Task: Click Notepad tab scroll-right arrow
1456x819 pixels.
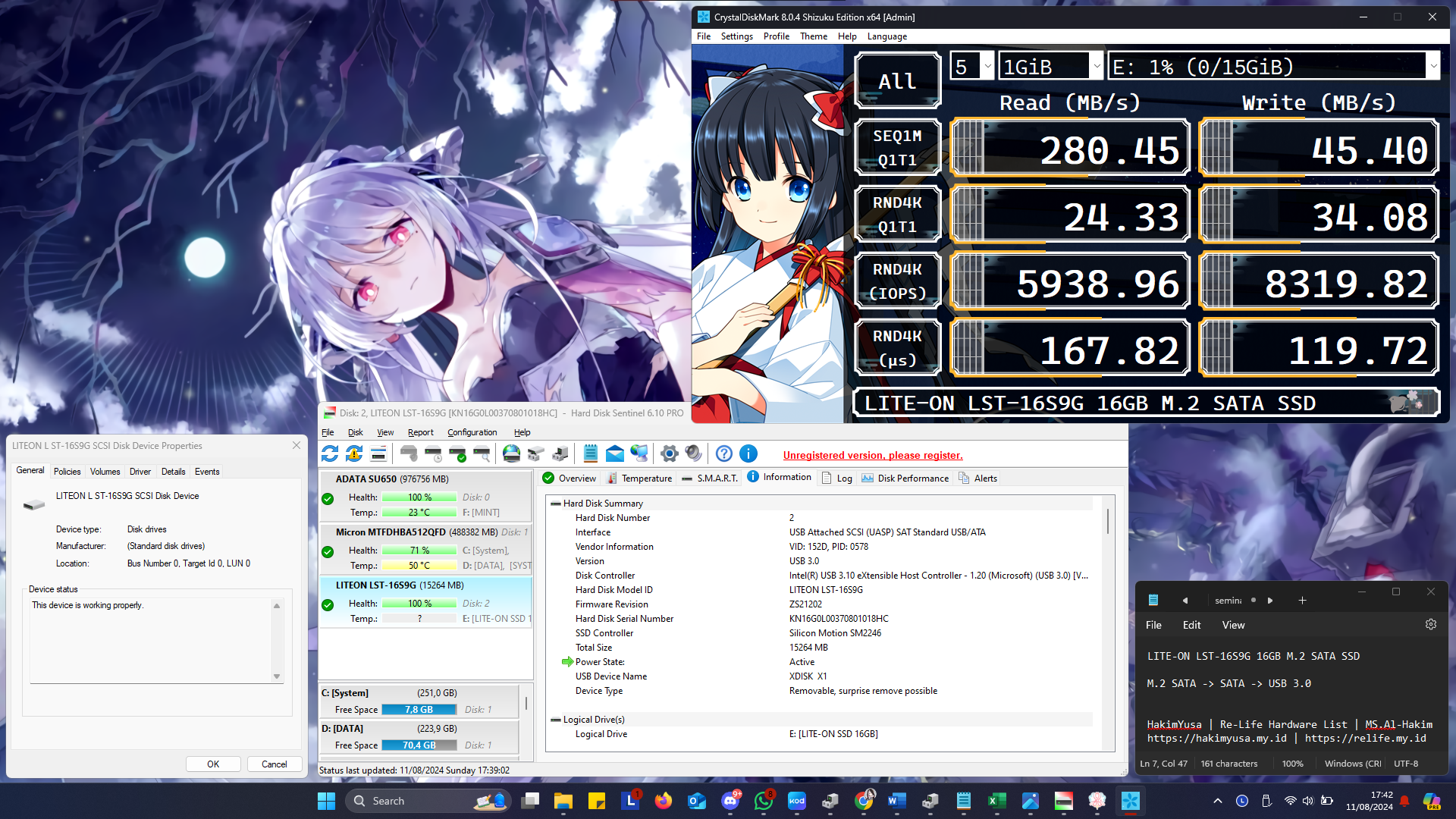Action: pyautogui.click(x=1270, y=600)
